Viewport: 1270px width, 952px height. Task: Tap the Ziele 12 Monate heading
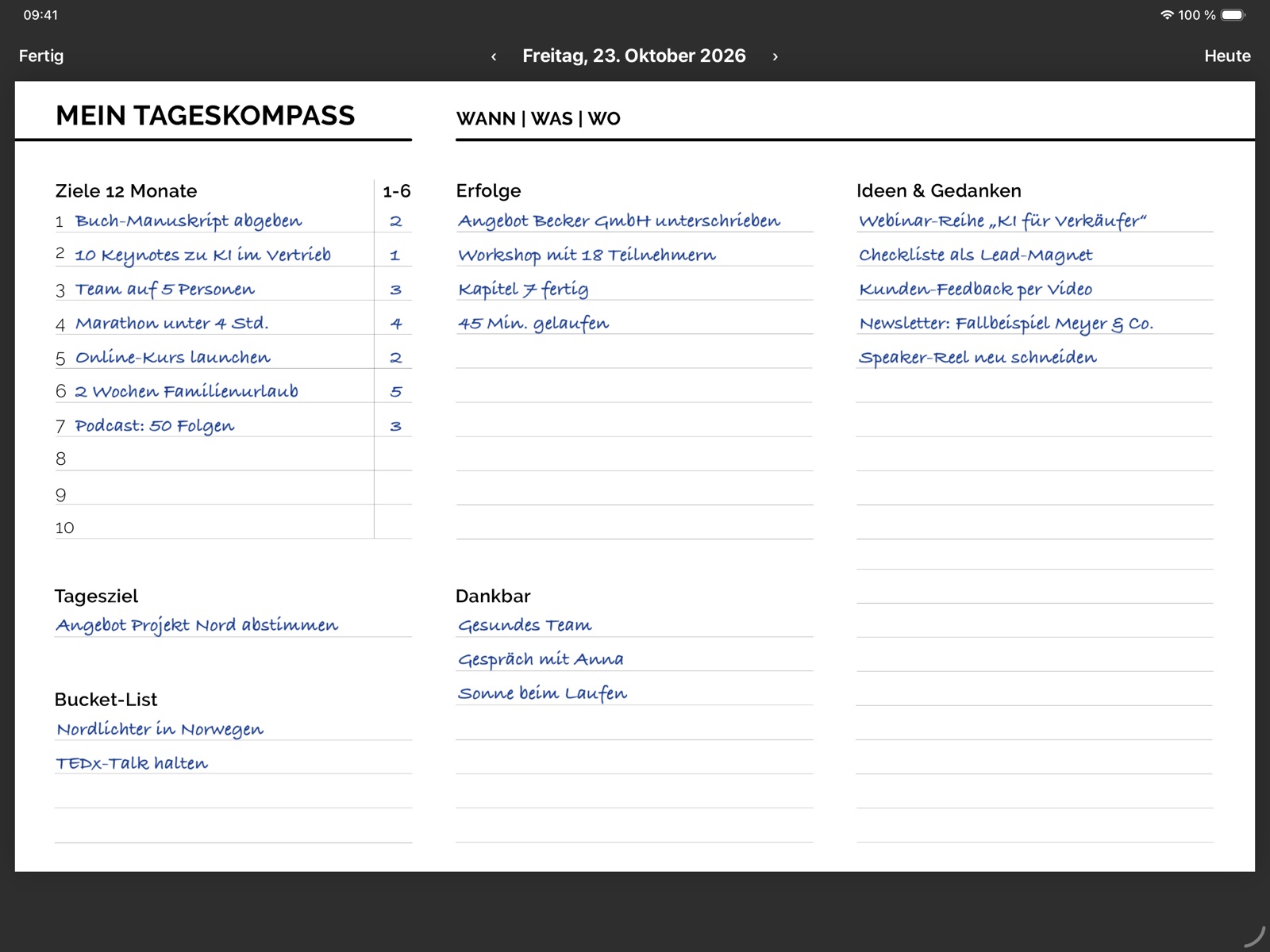pyautogui.click(x=125, y=190)
